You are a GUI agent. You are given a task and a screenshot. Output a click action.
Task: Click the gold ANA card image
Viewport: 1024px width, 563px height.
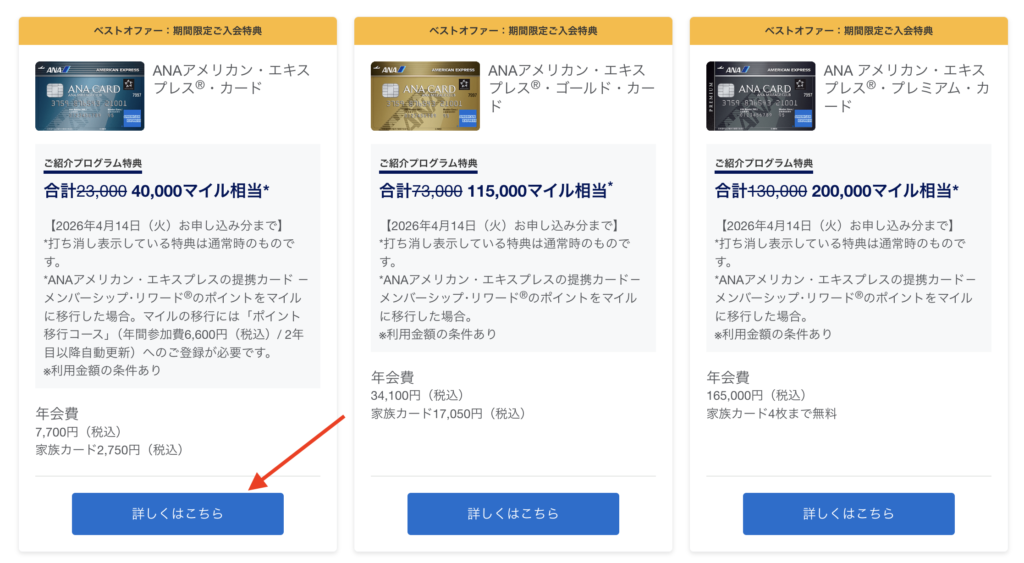pyautogui.click(x=425, y=96)
